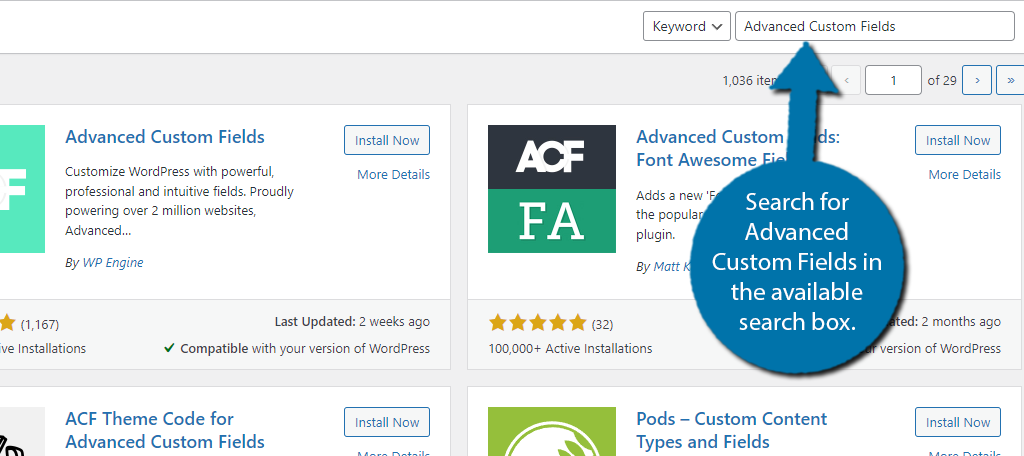Open ACF Theme Code for Advanced Custom Fields title

165,430
